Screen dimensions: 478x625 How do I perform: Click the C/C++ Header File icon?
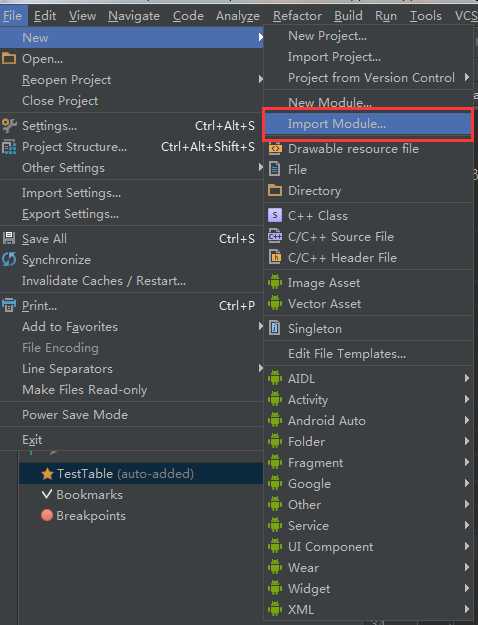pyautogui.click(x=275, y=257)
